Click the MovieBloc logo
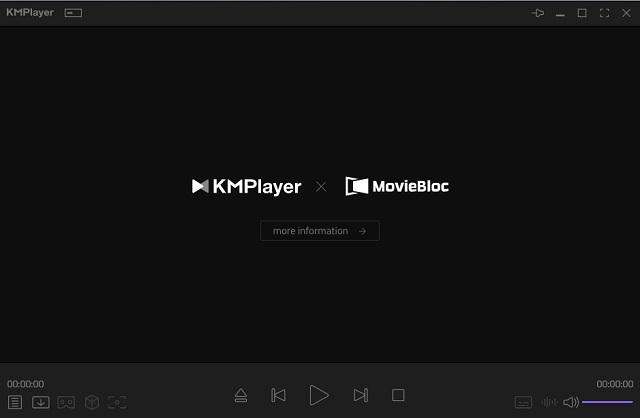640x418 pixels. click(397, 186)
